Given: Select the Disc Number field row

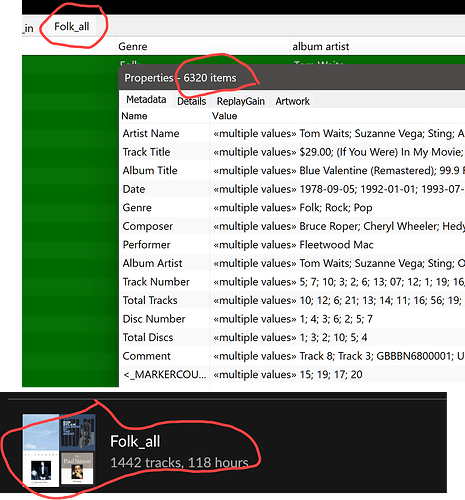Looking at the screenshot, I should [292, 319].
